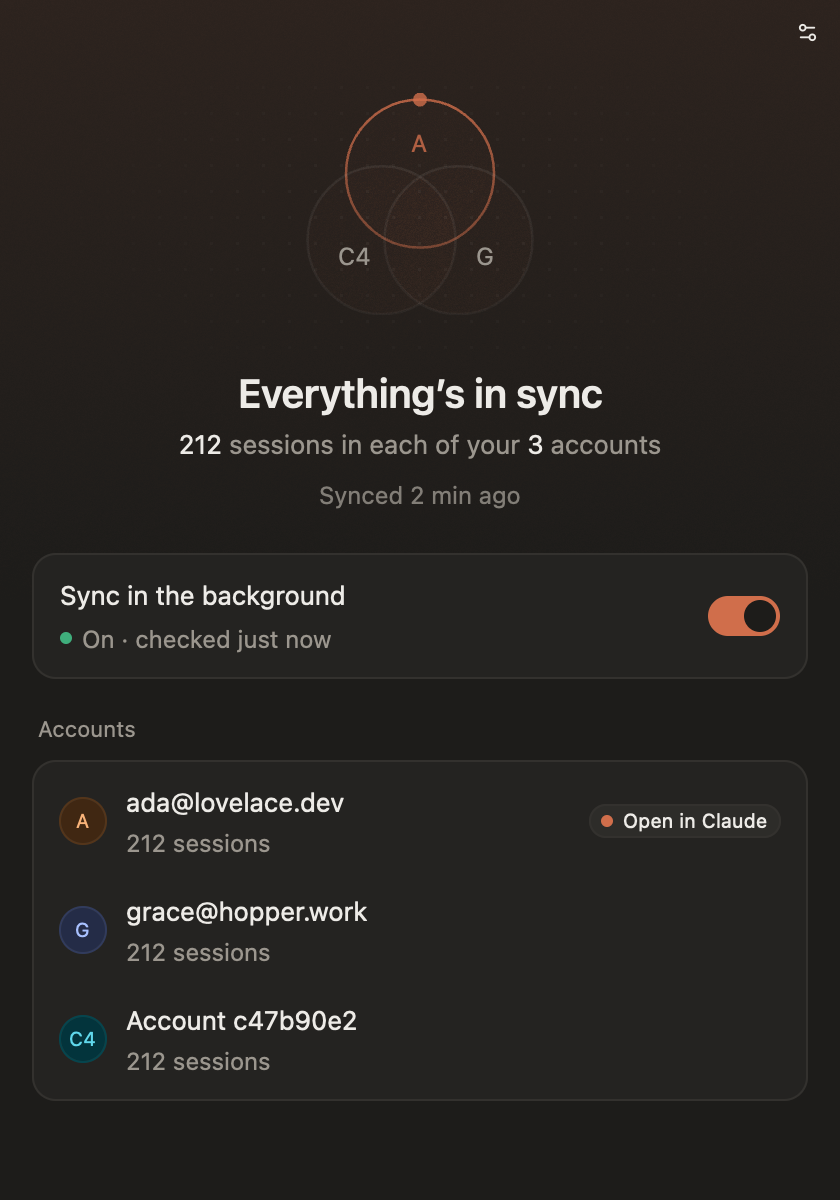
Task: Click the Accounts section heading
Action: click(87, 729)
